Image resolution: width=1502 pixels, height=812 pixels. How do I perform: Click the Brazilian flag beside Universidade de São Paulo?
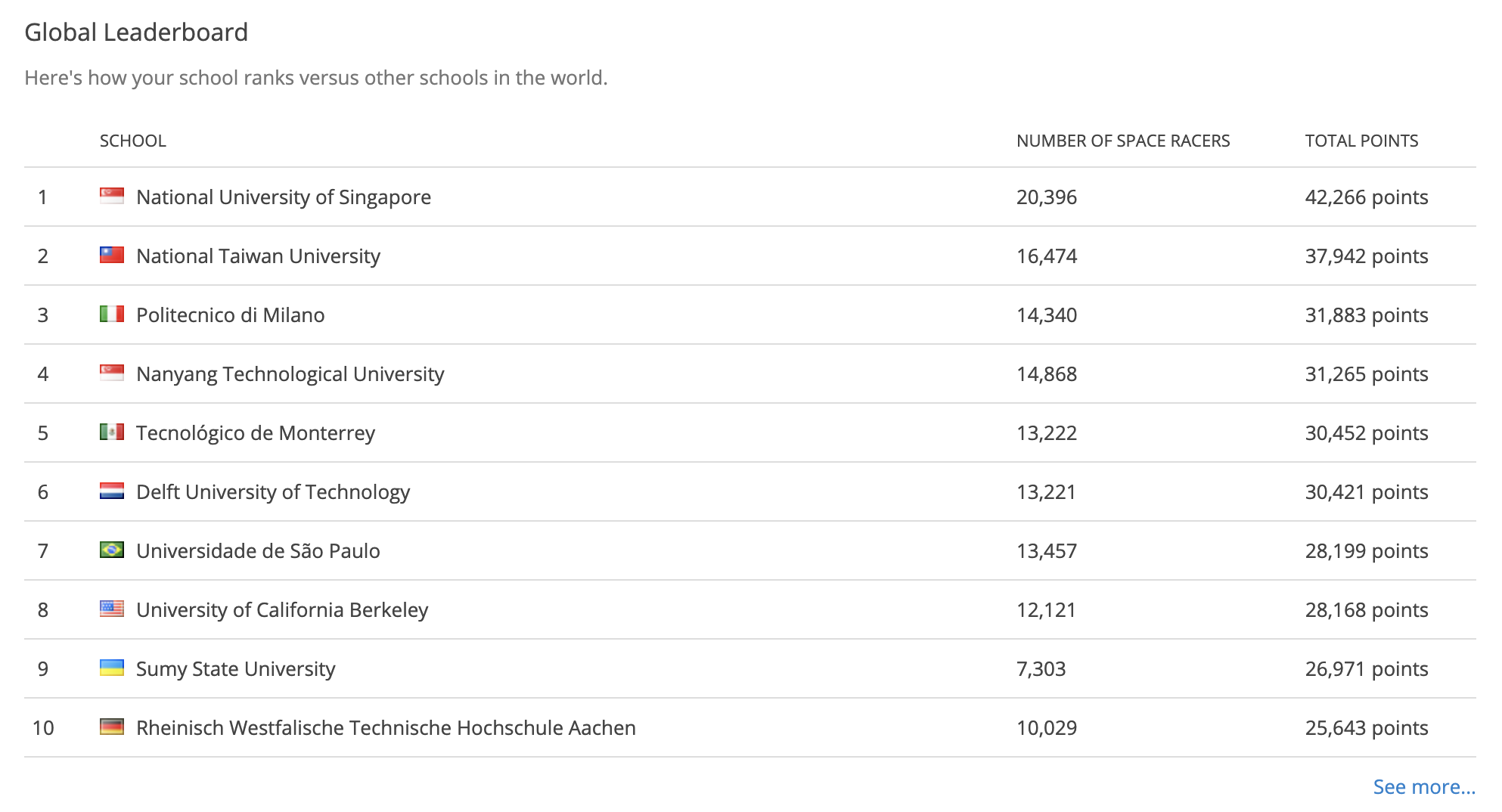[x=112, y=550]
